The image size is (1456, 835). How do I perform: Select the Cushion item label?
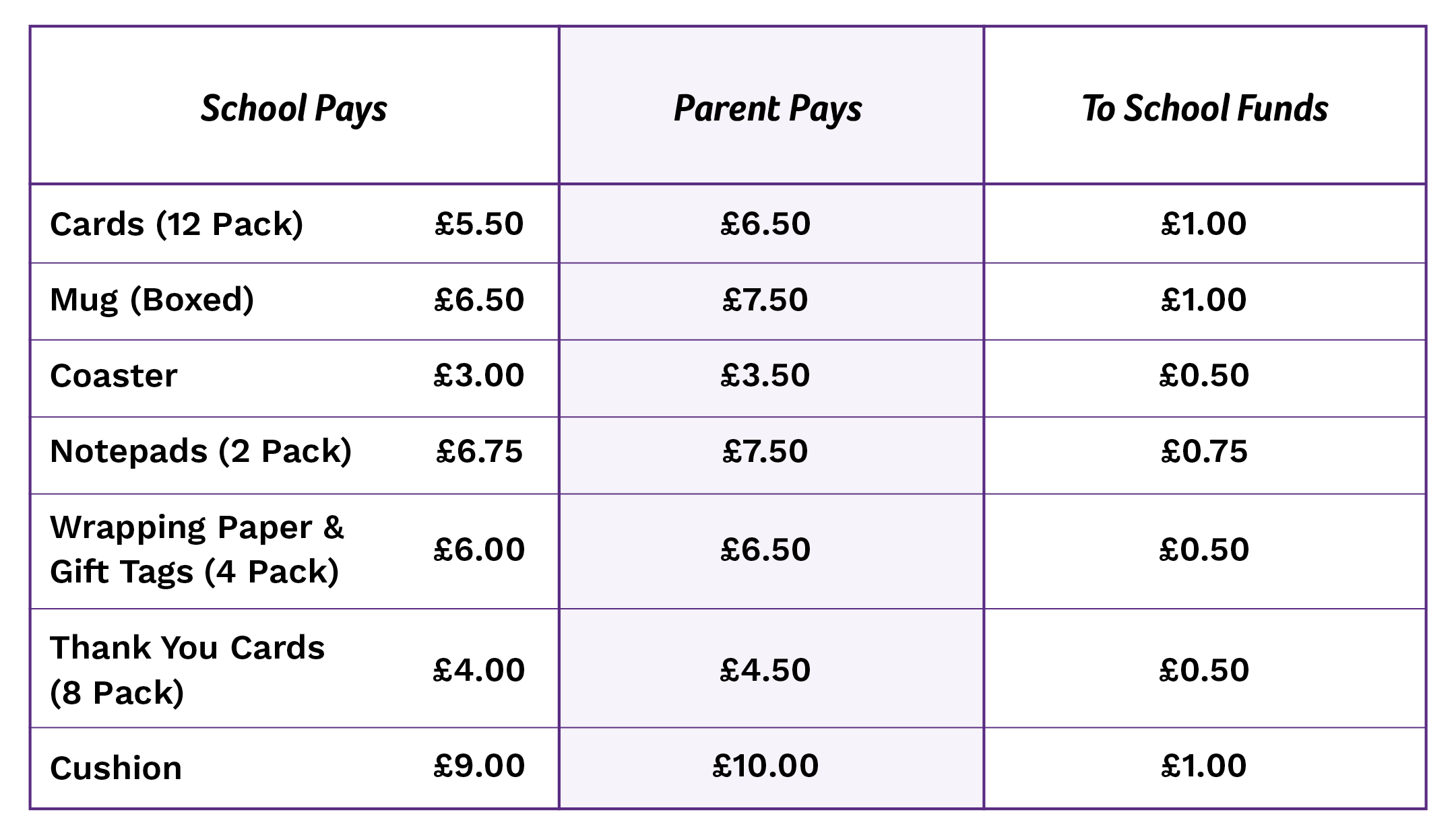click(x=116, y=768)
